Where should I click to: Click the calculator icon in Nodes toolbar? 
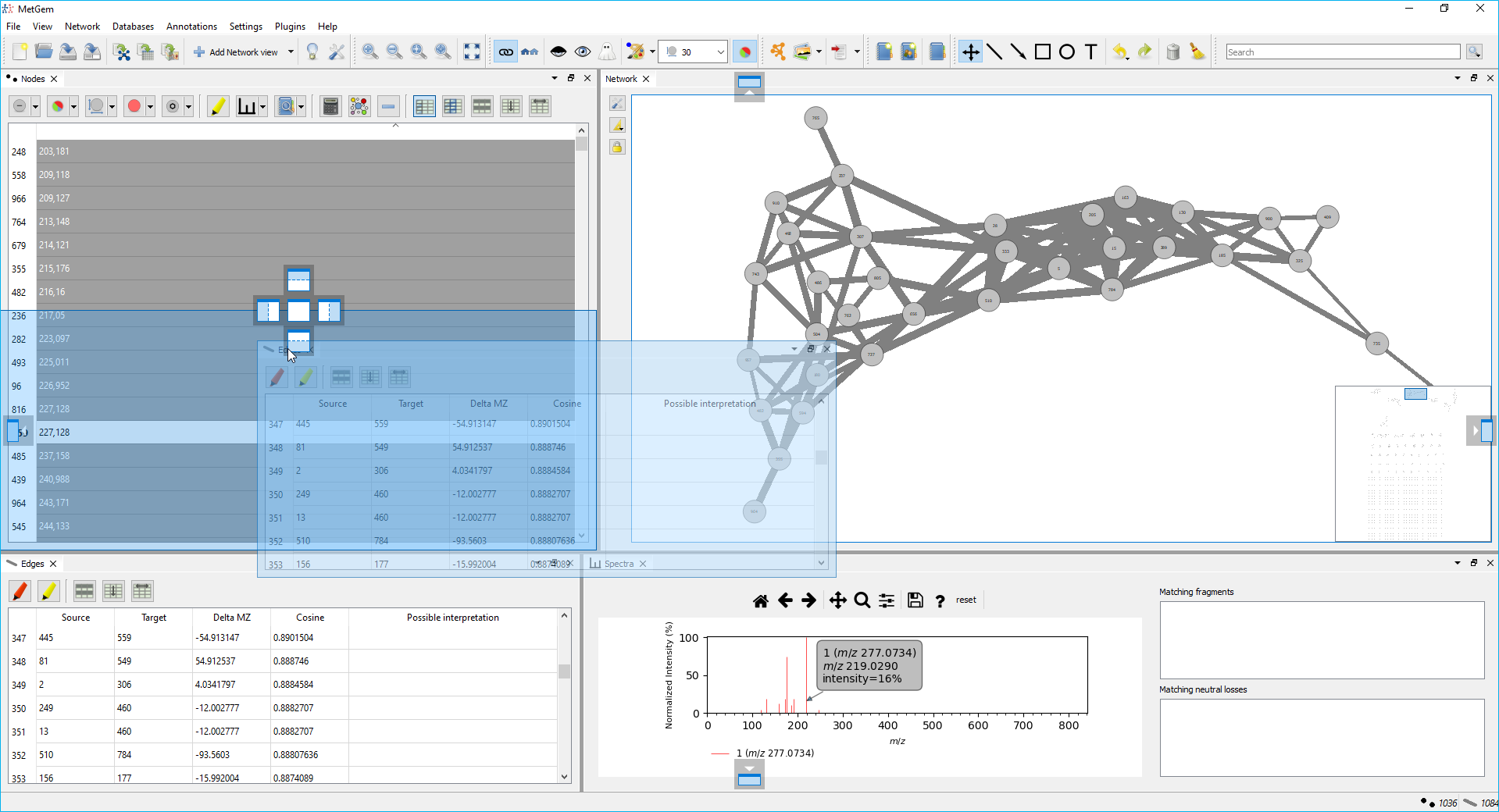[330, 107]
